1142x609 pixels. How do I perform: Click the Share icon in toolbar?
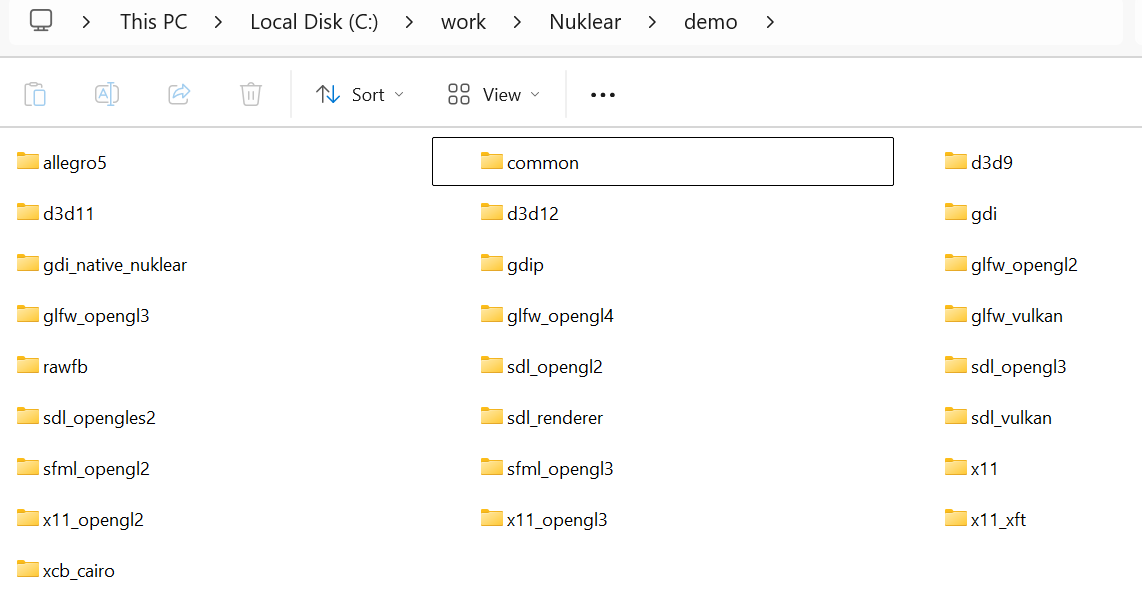pos(179,94)
